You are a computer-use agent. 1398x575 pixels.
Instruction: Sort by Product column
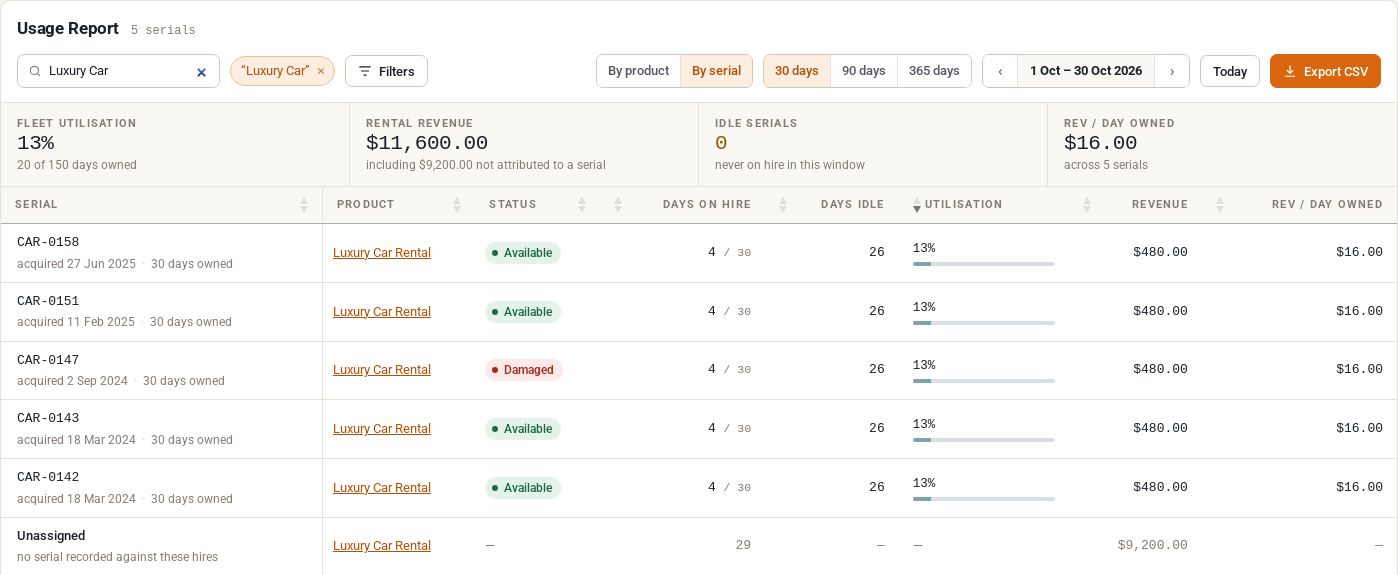tap(398, 204)
